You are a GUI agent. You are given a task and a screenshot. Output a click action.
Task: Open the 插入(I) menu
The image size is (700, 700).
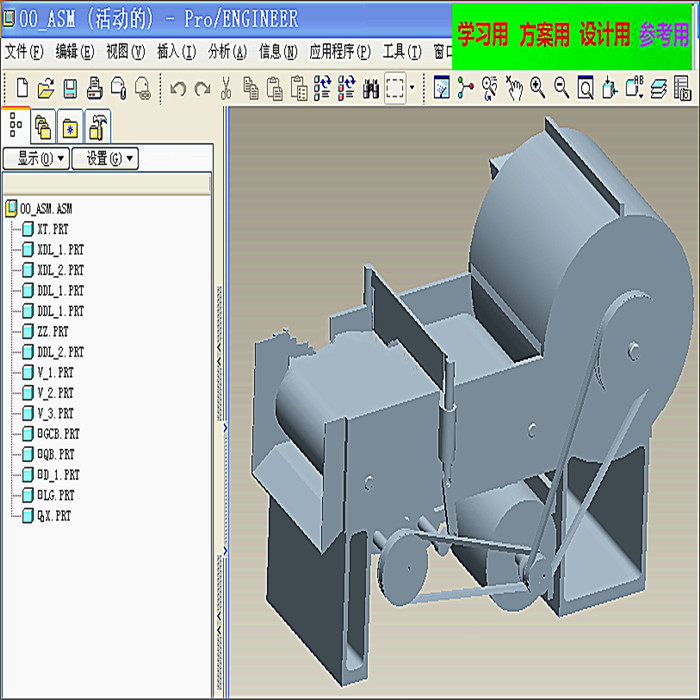[x=177, y=52]
